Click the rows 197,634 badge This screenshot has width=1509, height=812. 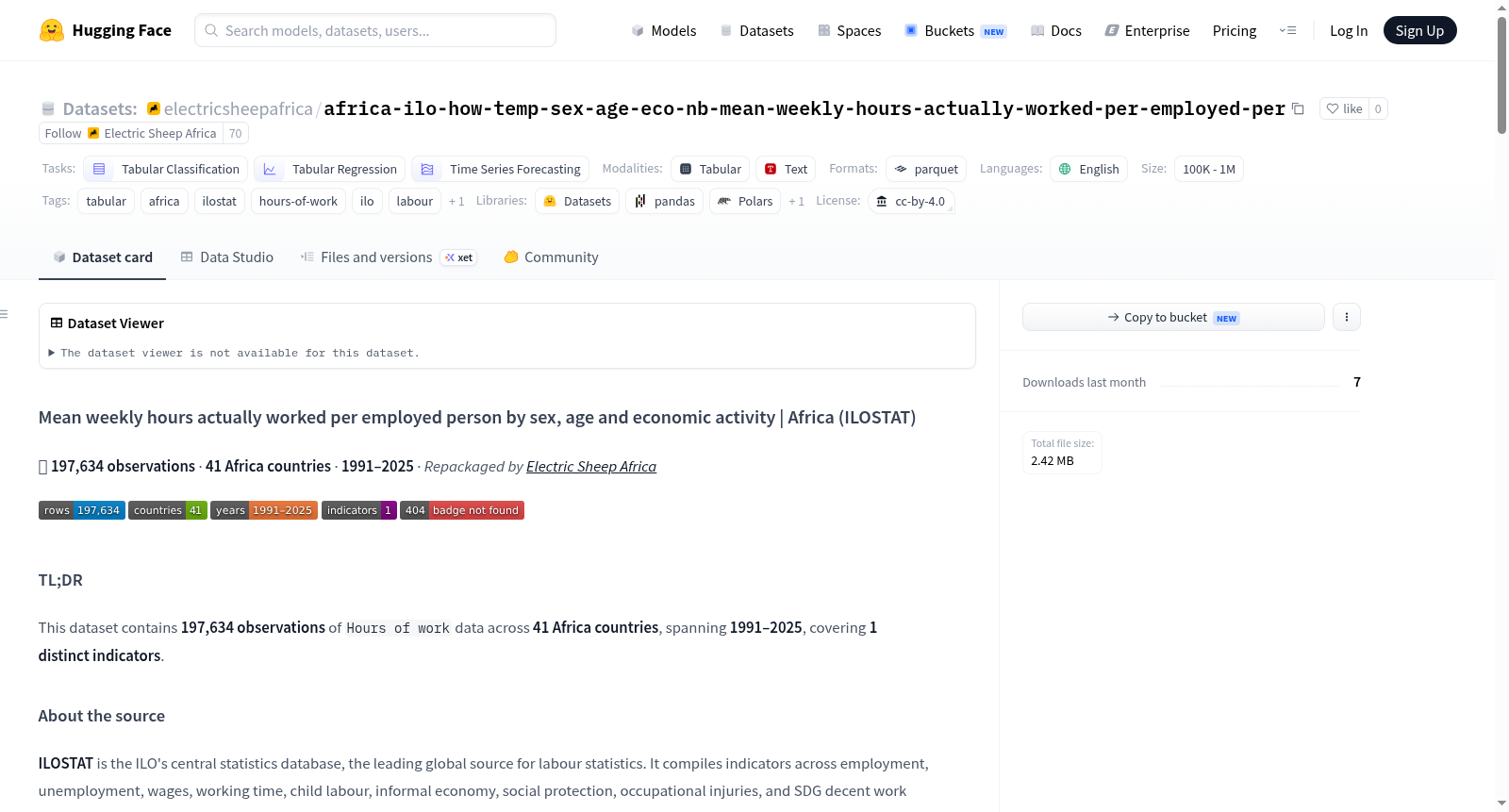pos(82,510)
